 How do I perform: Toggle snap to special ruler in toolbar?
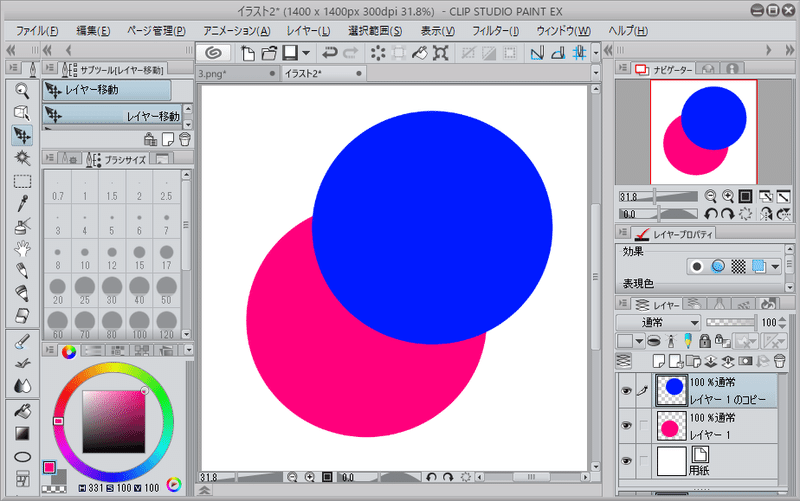(558, 53)
